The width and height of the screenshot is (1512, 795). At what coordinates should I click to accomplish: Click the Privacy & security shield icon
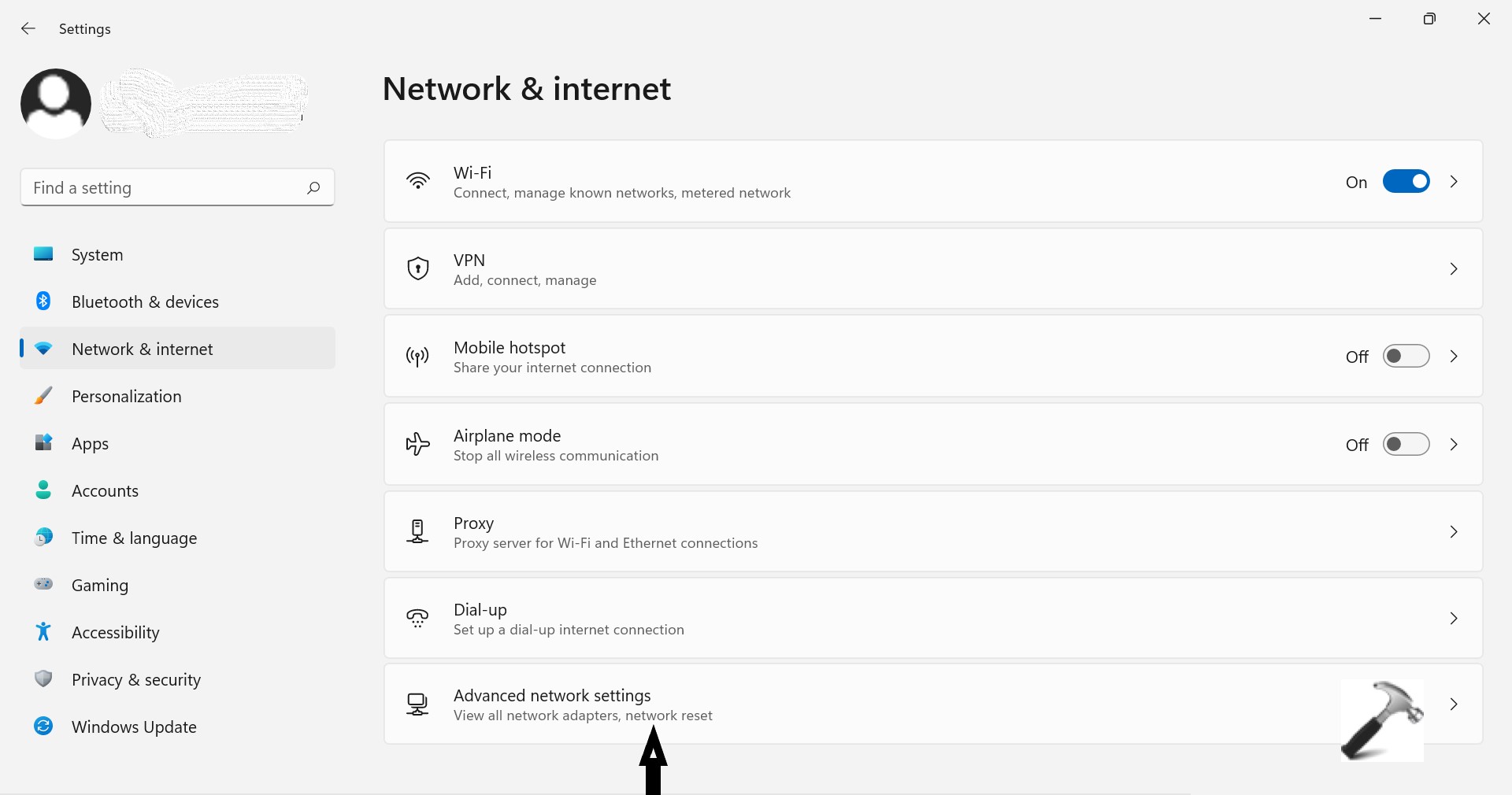43,679
